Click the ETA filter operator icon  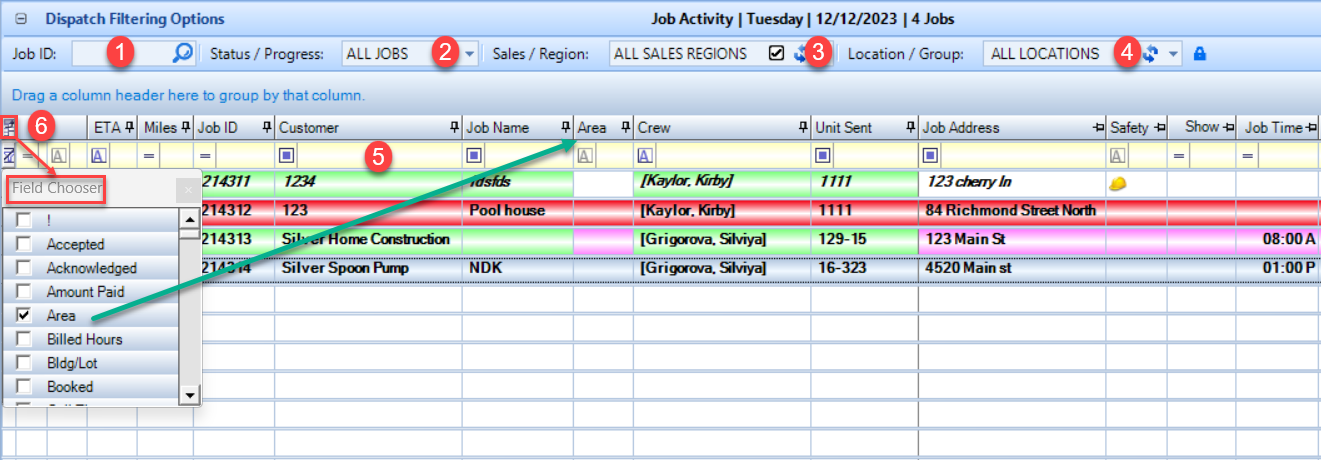pos(99,155)
